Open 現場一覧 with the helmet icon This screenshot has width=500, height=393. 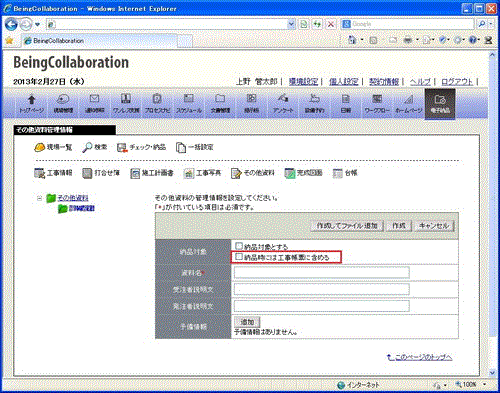[53, 147]
